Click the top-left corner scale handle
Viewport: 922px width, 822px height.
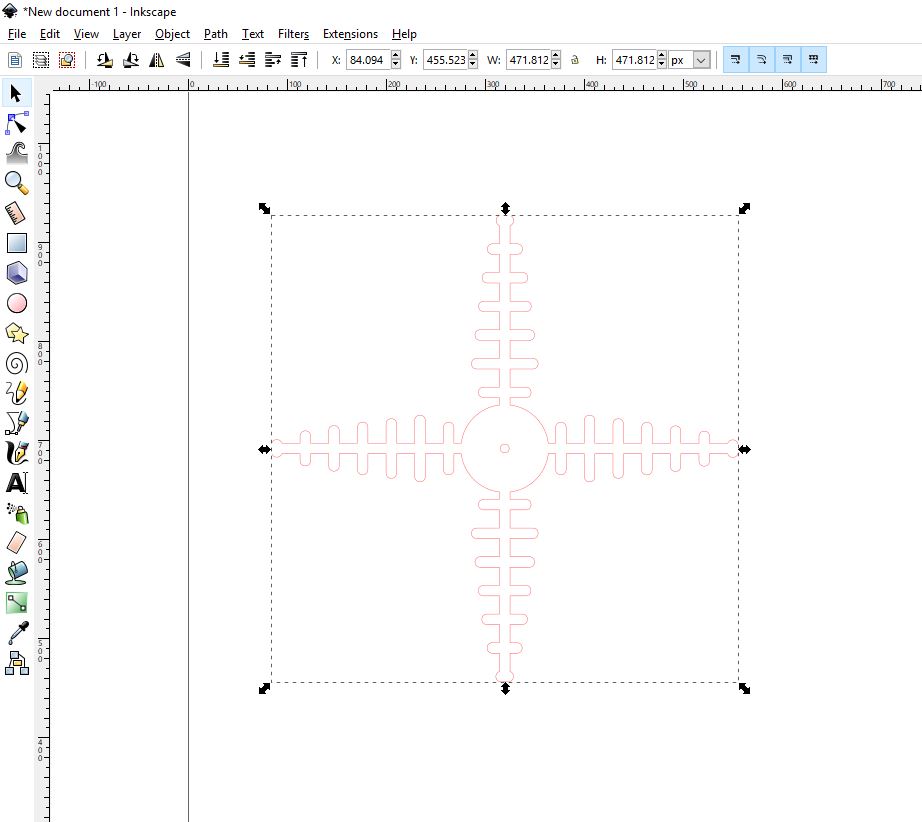click(x=265, y=208)
